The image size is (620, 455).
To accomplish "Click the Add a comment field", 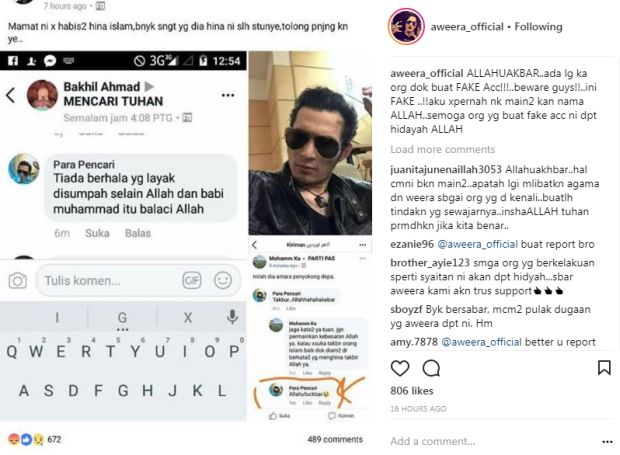I will (492, 441).
